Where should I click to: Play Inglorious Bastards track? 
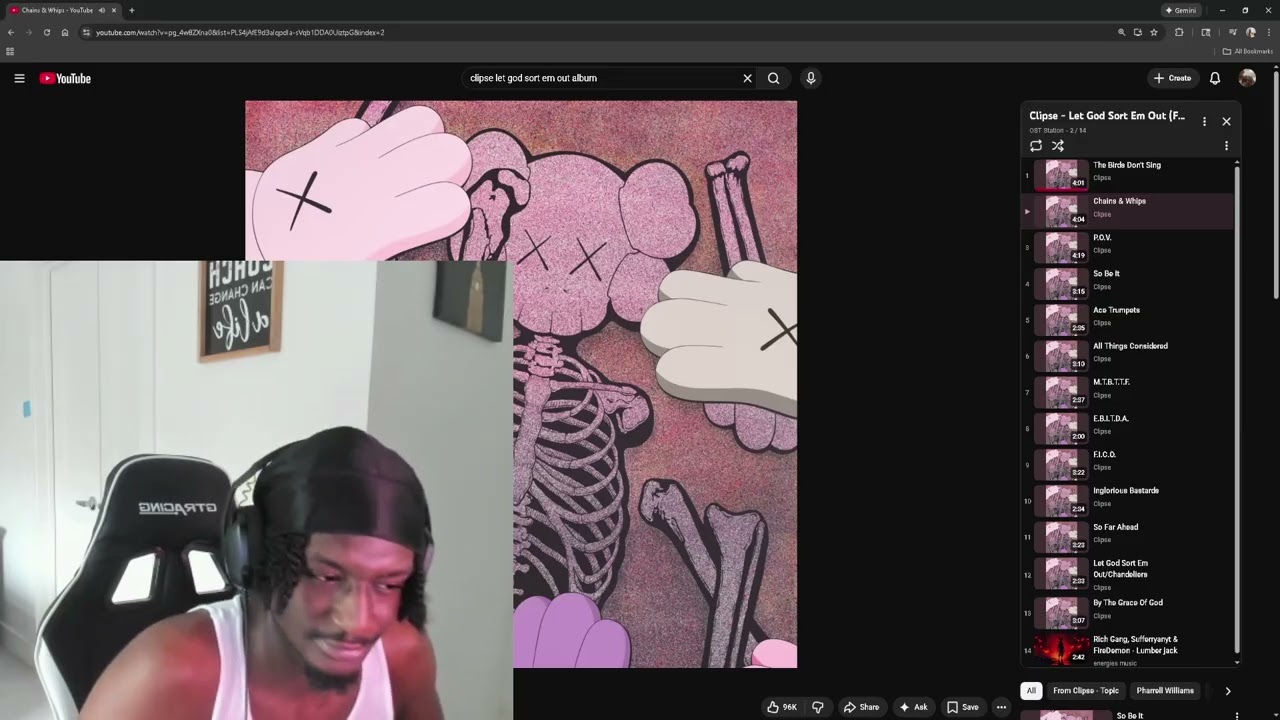coord(1127,500)
